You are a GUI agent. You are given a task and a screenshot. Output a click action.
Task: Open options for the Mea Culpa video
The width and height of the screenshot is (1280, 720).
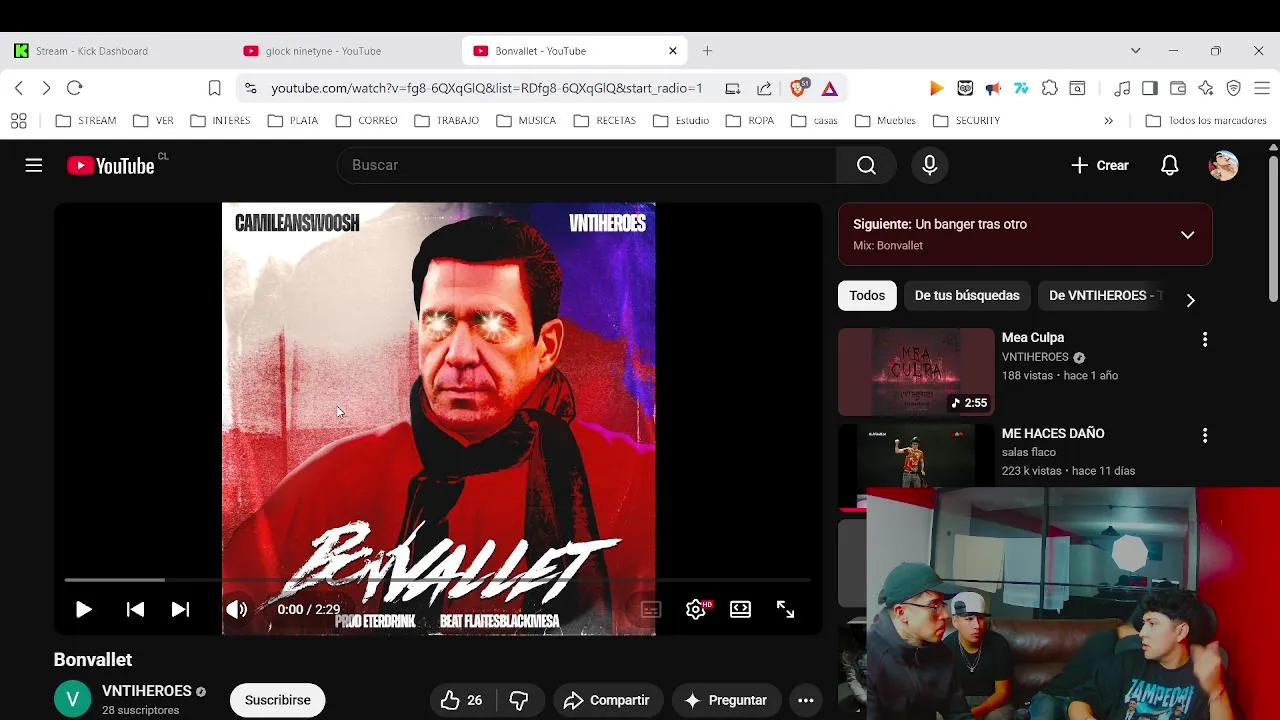(1204, 340)
